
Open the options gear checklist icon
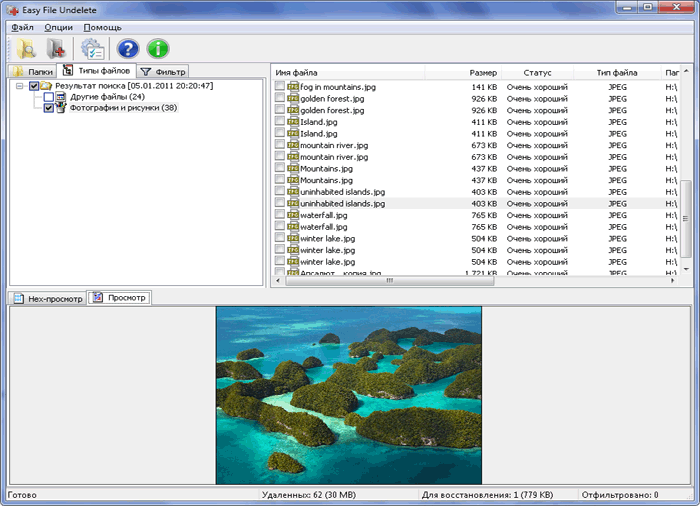[93, 49]
